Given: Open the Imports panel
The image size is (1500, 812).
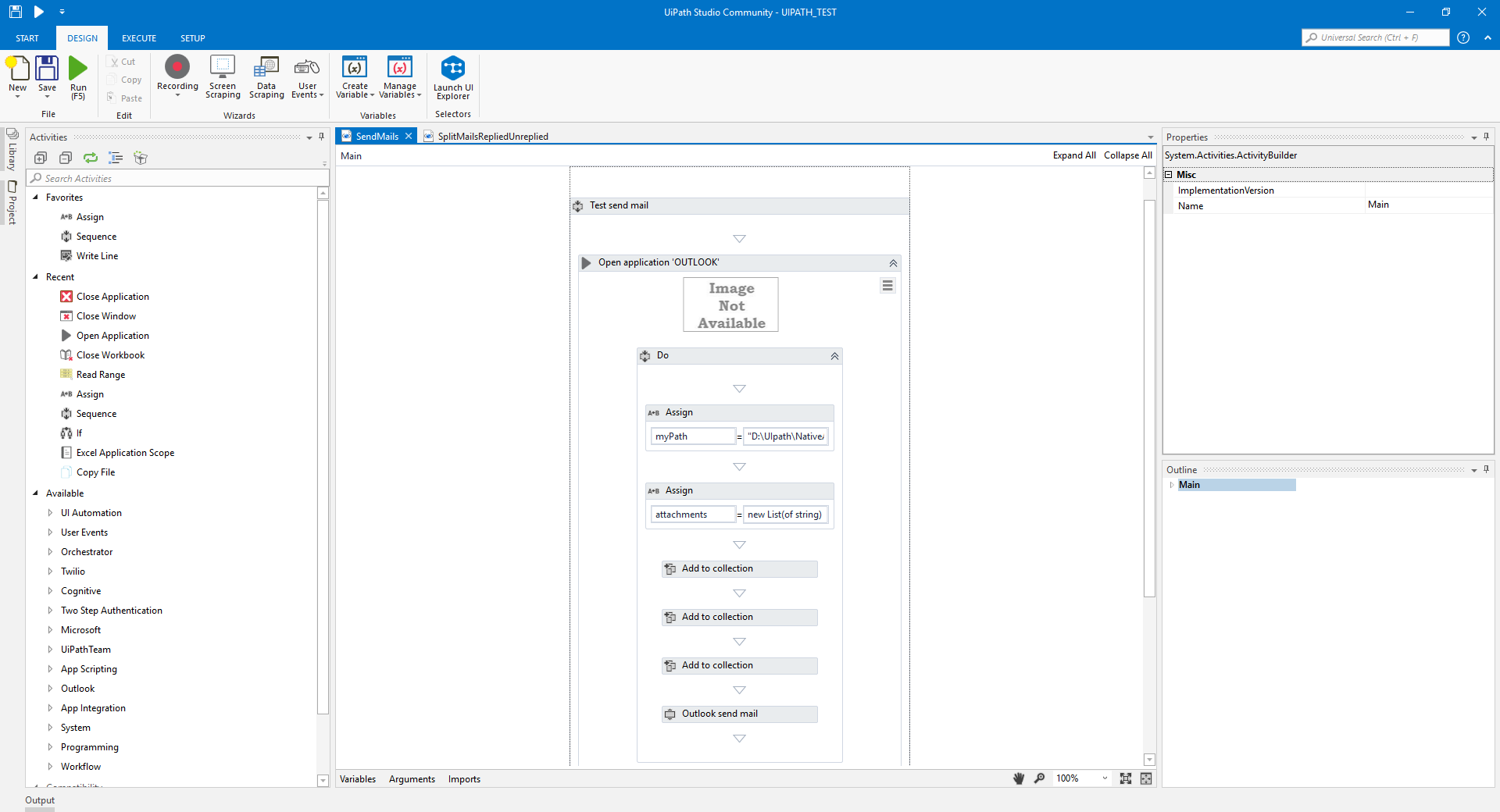Looking at the screenshot, I should (x=464, y=779).
